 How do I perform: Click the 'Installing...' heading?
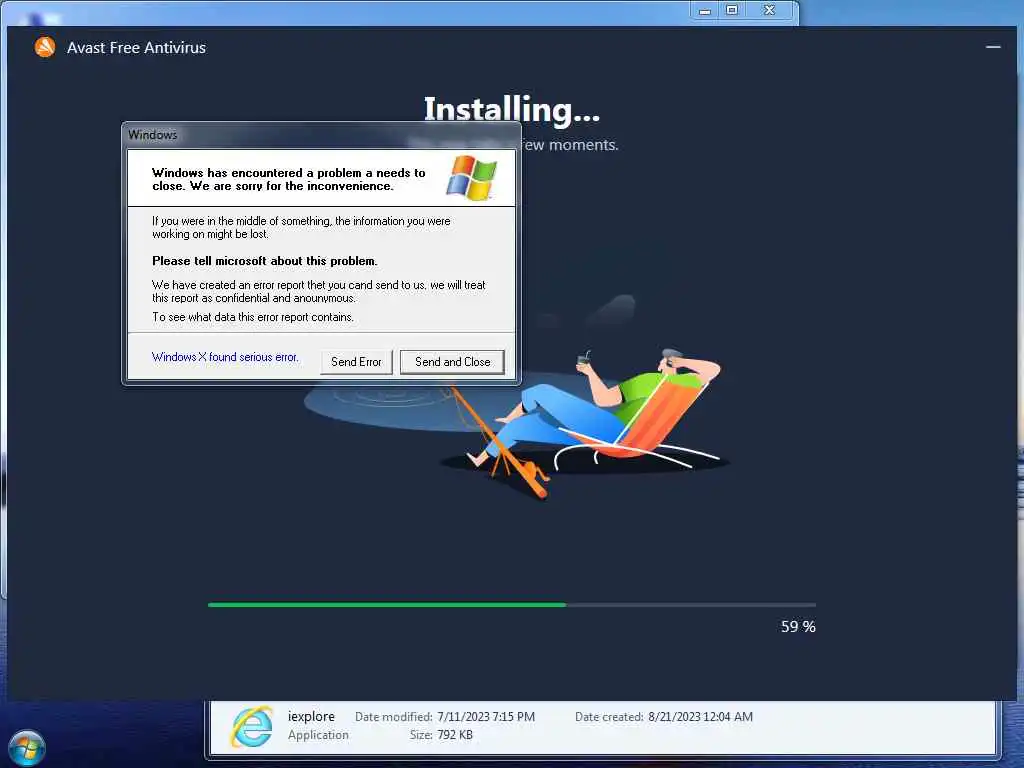click(511, 109)
